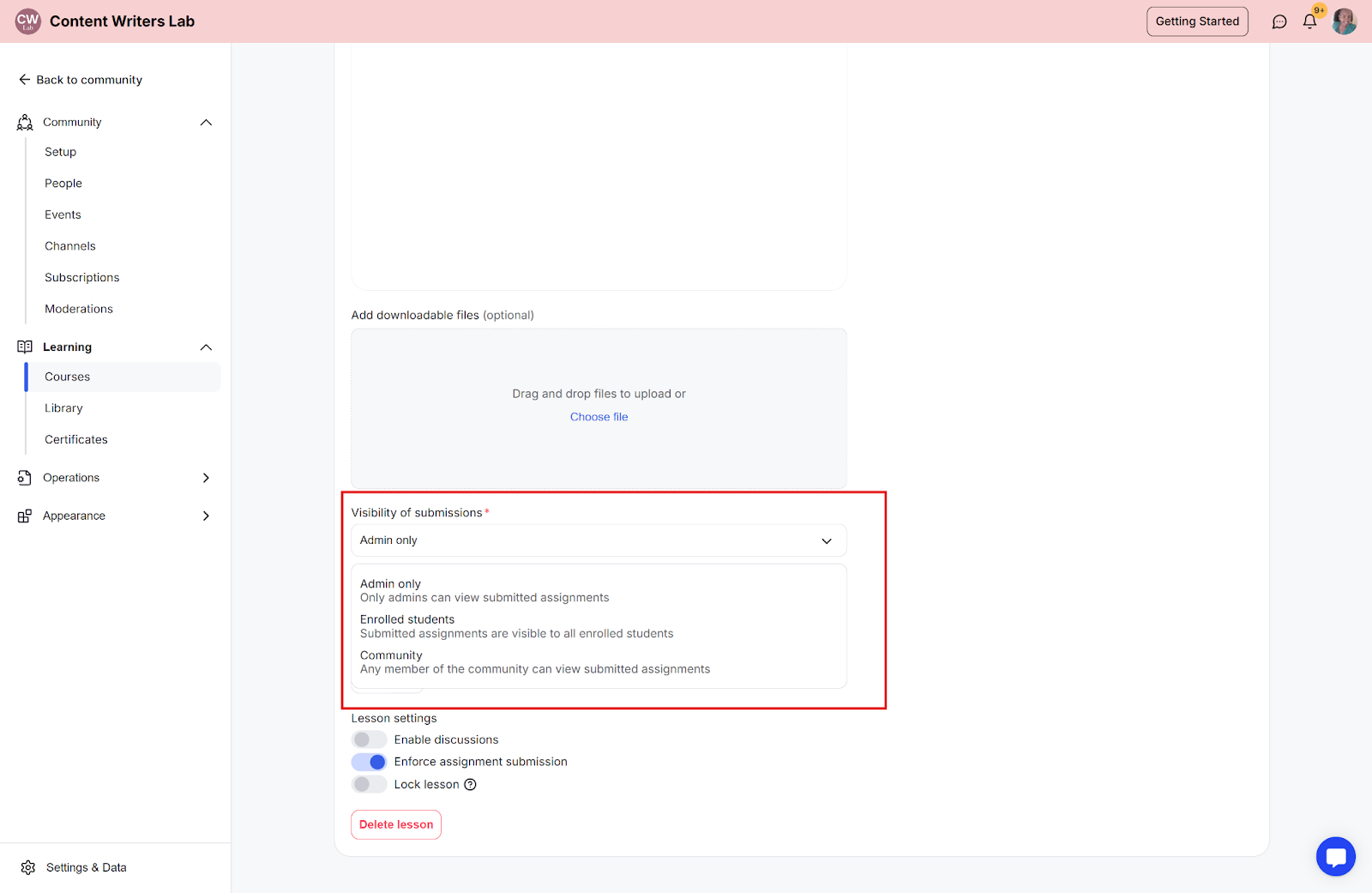The height and width of the screenshot is (893, 1372).
Task: Click the user profile avatar
Action: tap(1344, 21)
